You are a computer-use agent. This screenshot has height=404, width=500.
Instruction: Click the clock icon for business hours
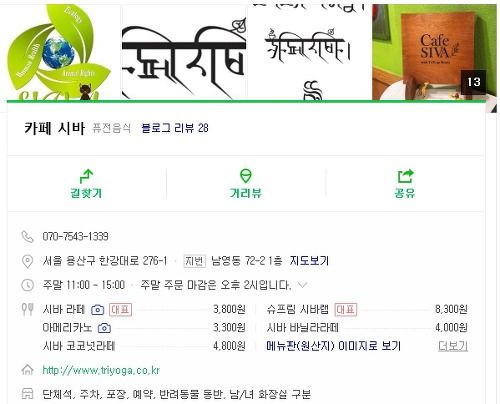pos(27,285)
